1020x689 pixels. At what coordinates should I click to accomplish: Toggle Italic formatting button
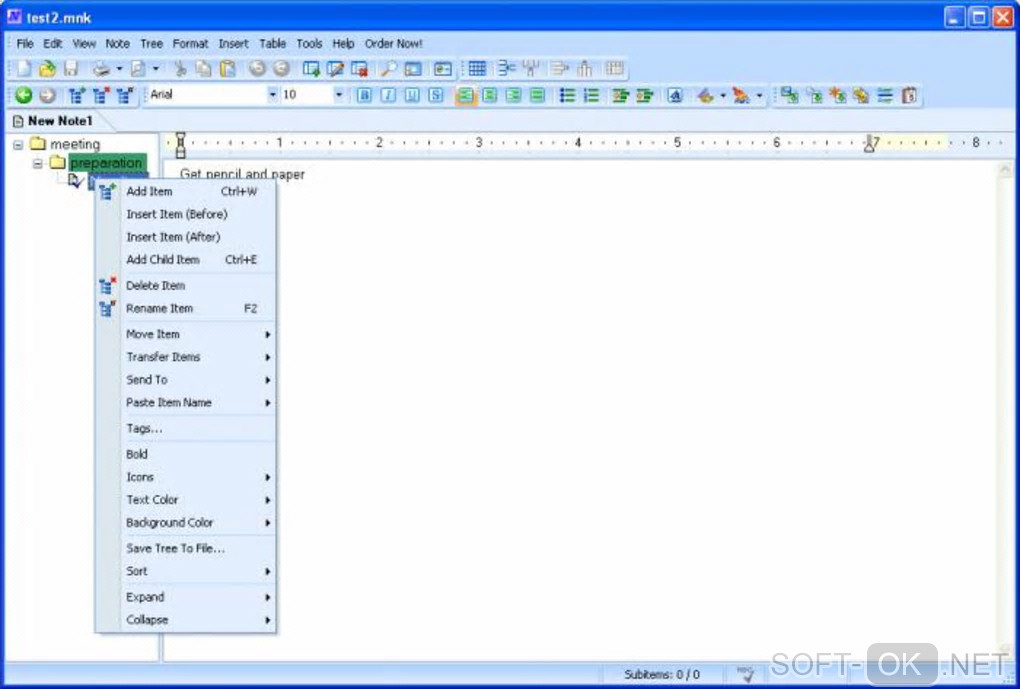(x=388, y=95)
